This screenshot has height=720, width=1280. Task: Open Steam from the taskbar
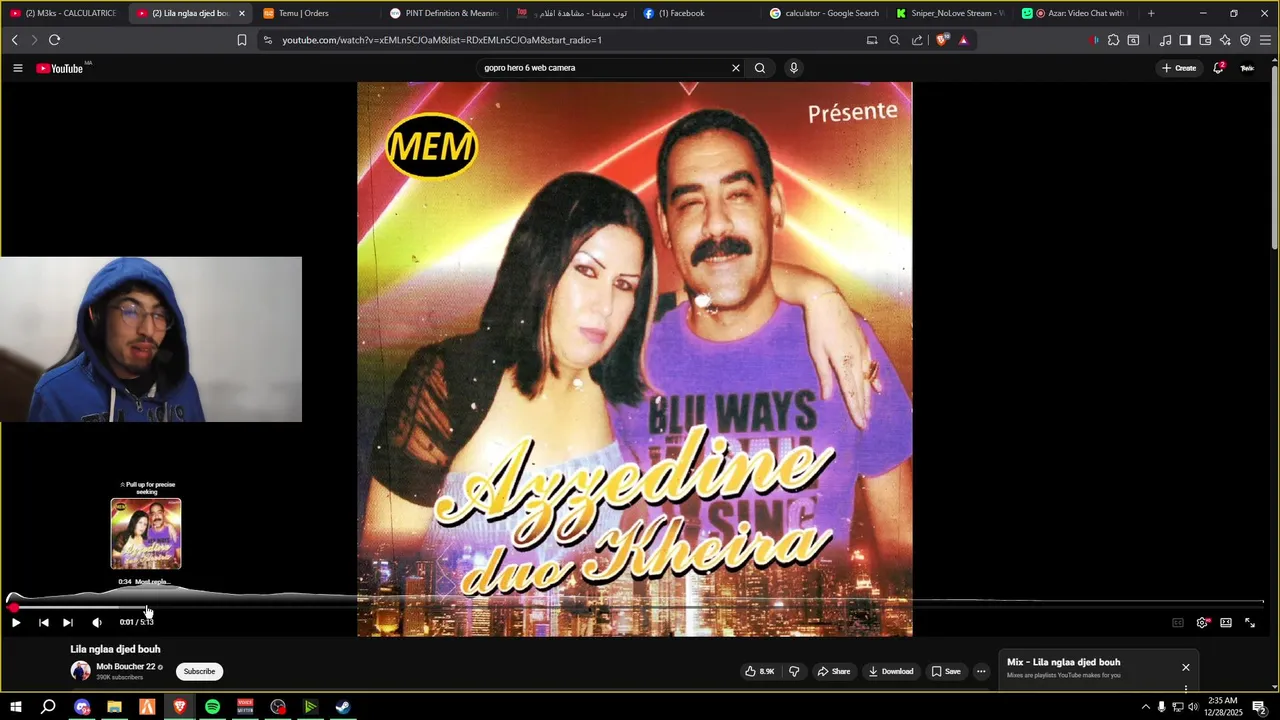tap(343, 707)
